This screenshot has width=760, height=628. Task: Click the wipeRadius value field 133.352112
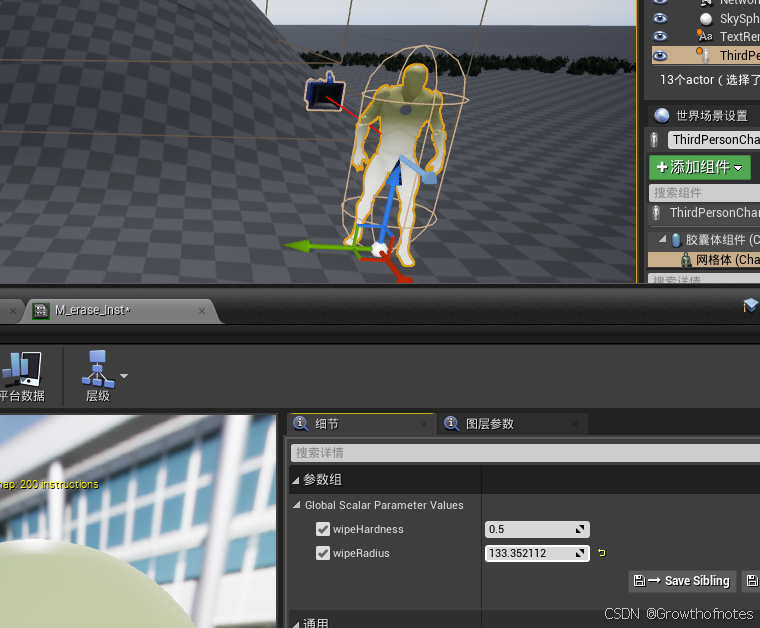click(x=529, y=553)
